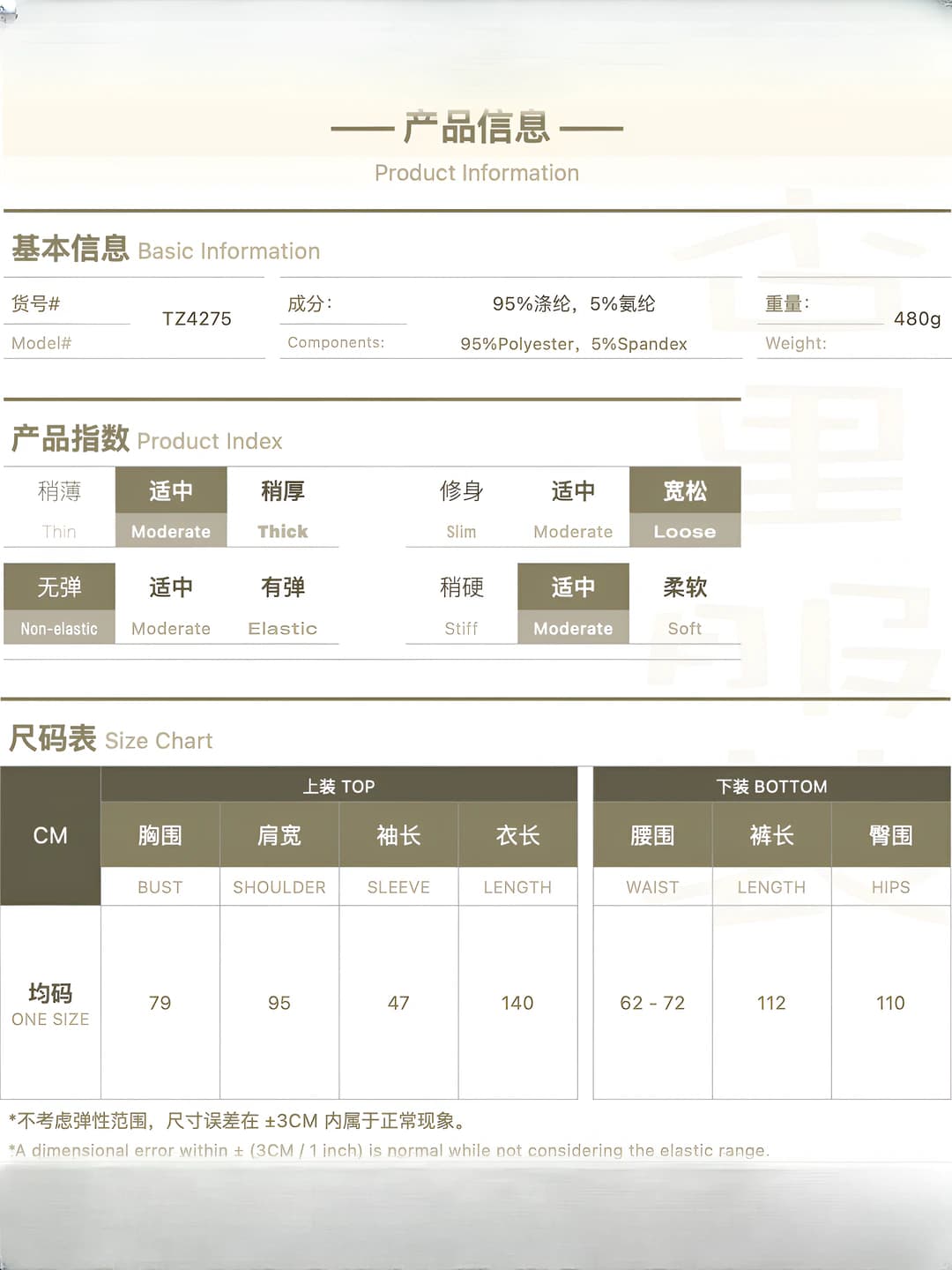Click the highlighted "Moderate" between Thin and Thick
This screenshot has height=1270, width=952.
tap(171, 532)
